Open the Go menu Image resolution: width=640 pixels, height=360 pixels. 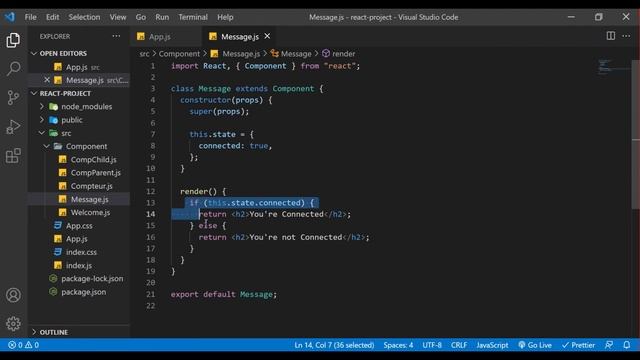pyautogui.click(x=141, y=17)
